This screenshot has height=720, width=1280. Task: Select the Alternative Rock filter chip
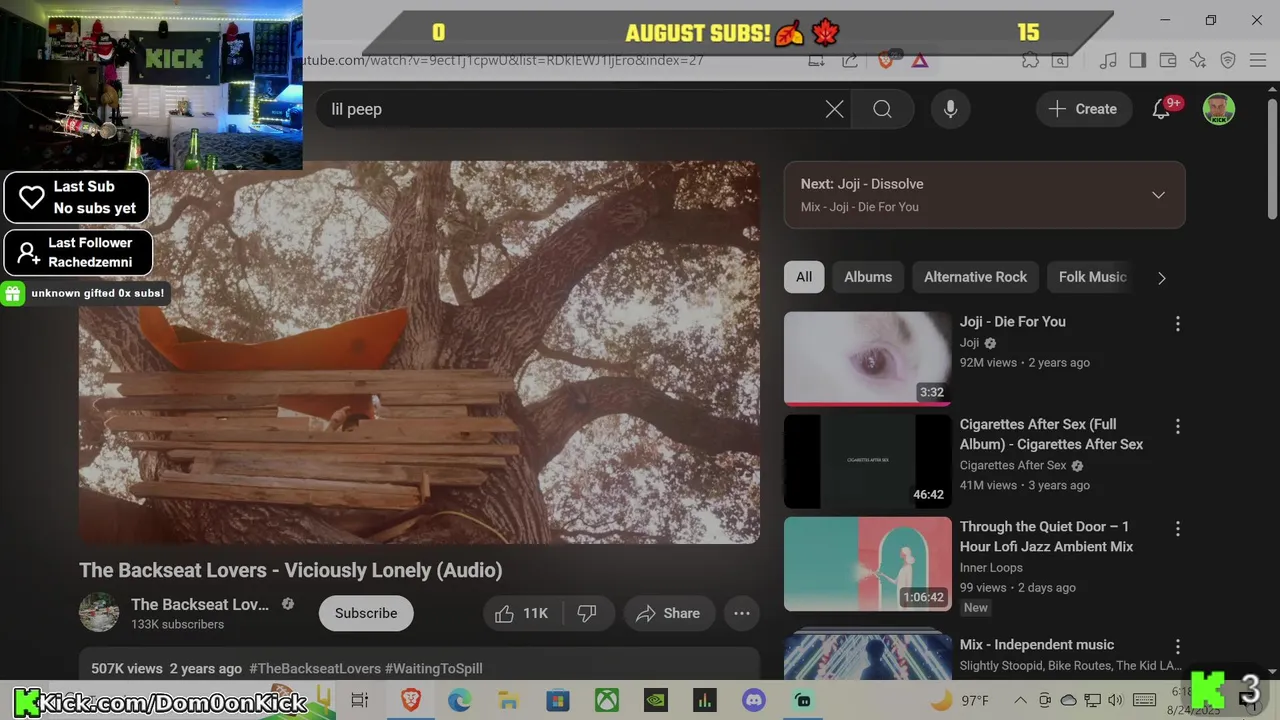tap(975, 277)
